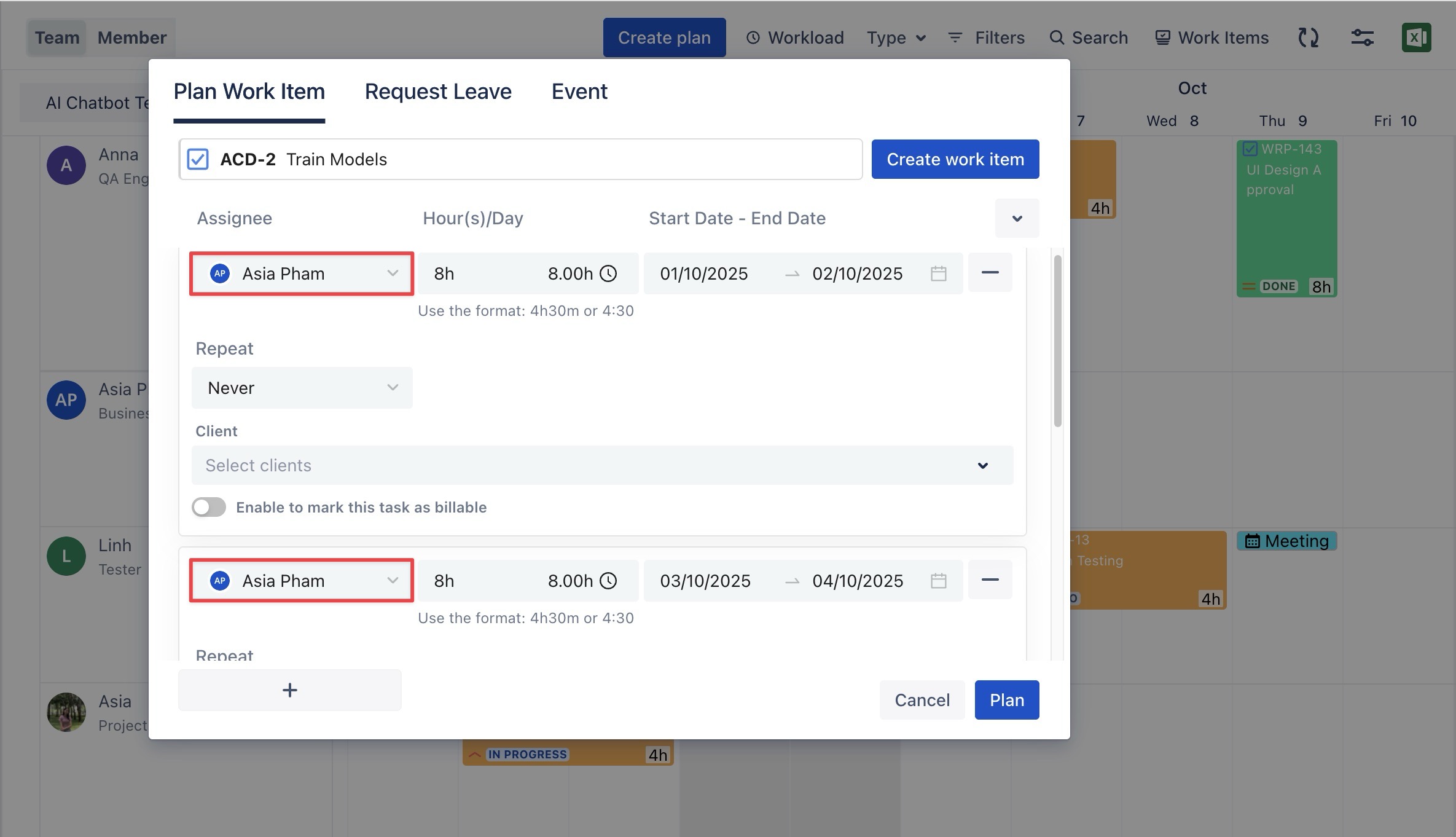This screenshot has width=1456, height=837.
Task: Expand the Select clients dropdown
Action: pyautogui.click(x=602, y=465)
